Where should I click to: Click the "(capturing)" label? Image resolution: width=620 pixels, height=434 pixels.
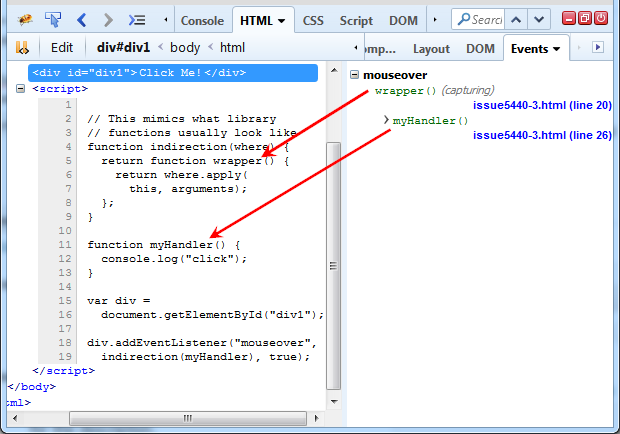tap(468, 91)
